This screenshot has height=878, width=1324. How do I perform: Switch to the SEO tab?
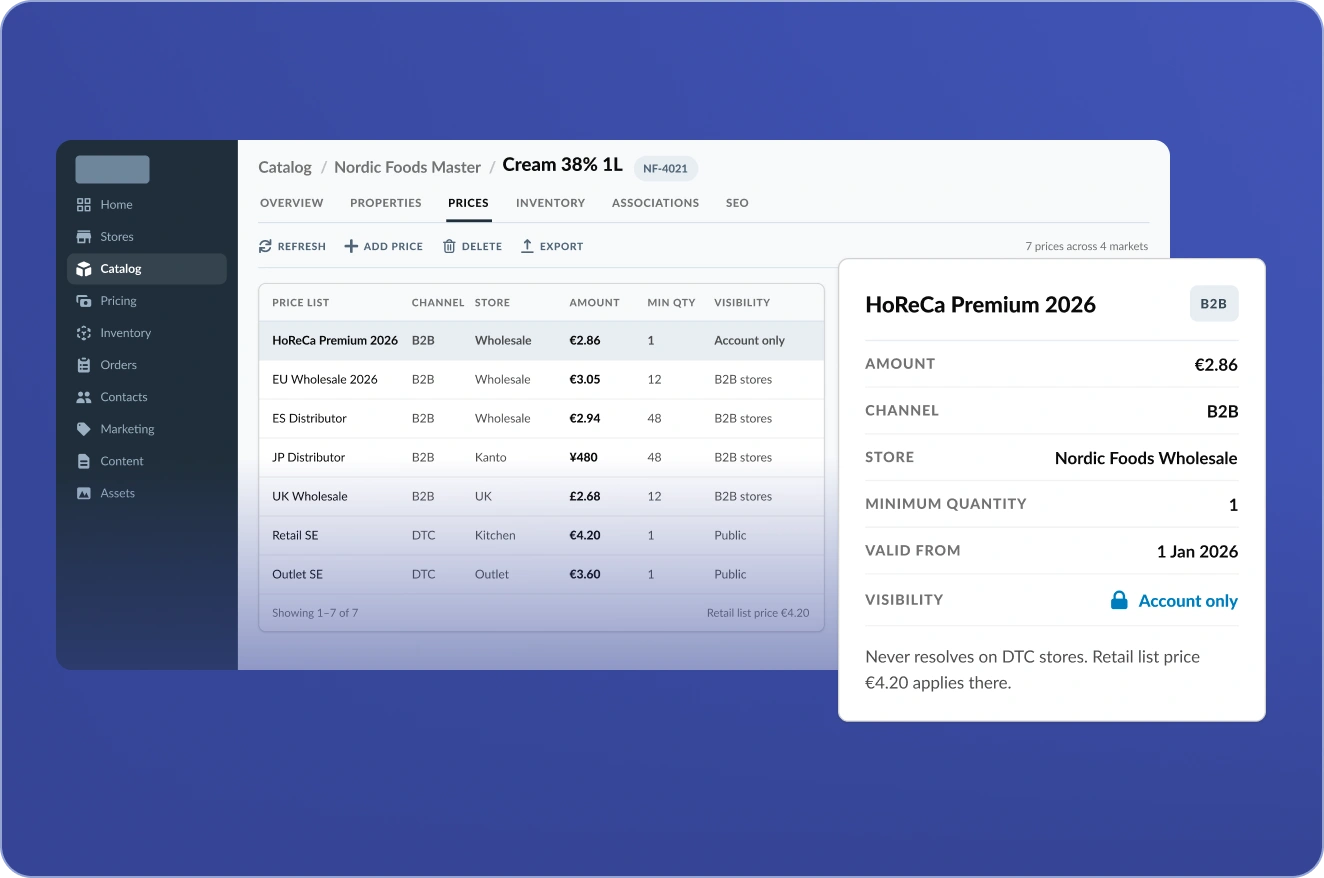[x=737, y=203]
